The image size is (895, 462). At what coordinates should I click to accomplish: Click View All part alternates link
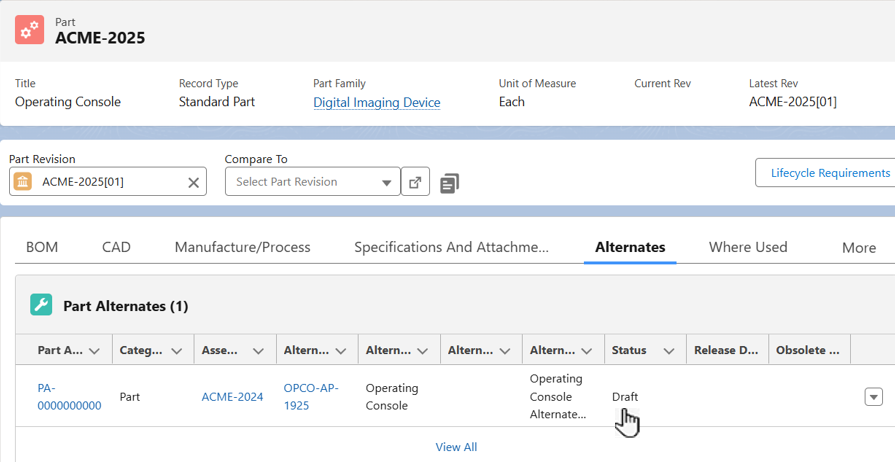pos(456,447)
